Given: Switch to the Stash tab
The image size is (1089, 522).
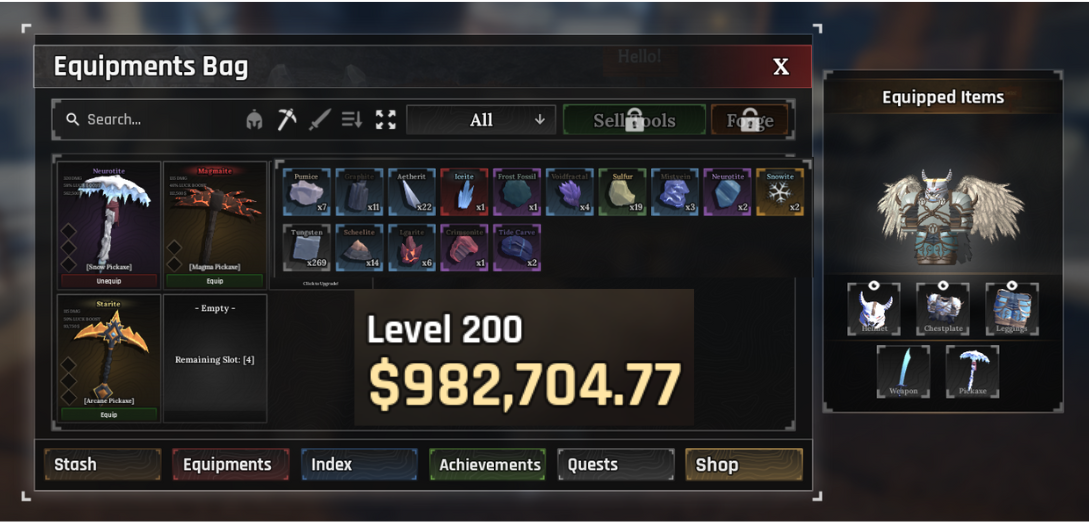Looking at the screenshot, I should tap(103, 464).
